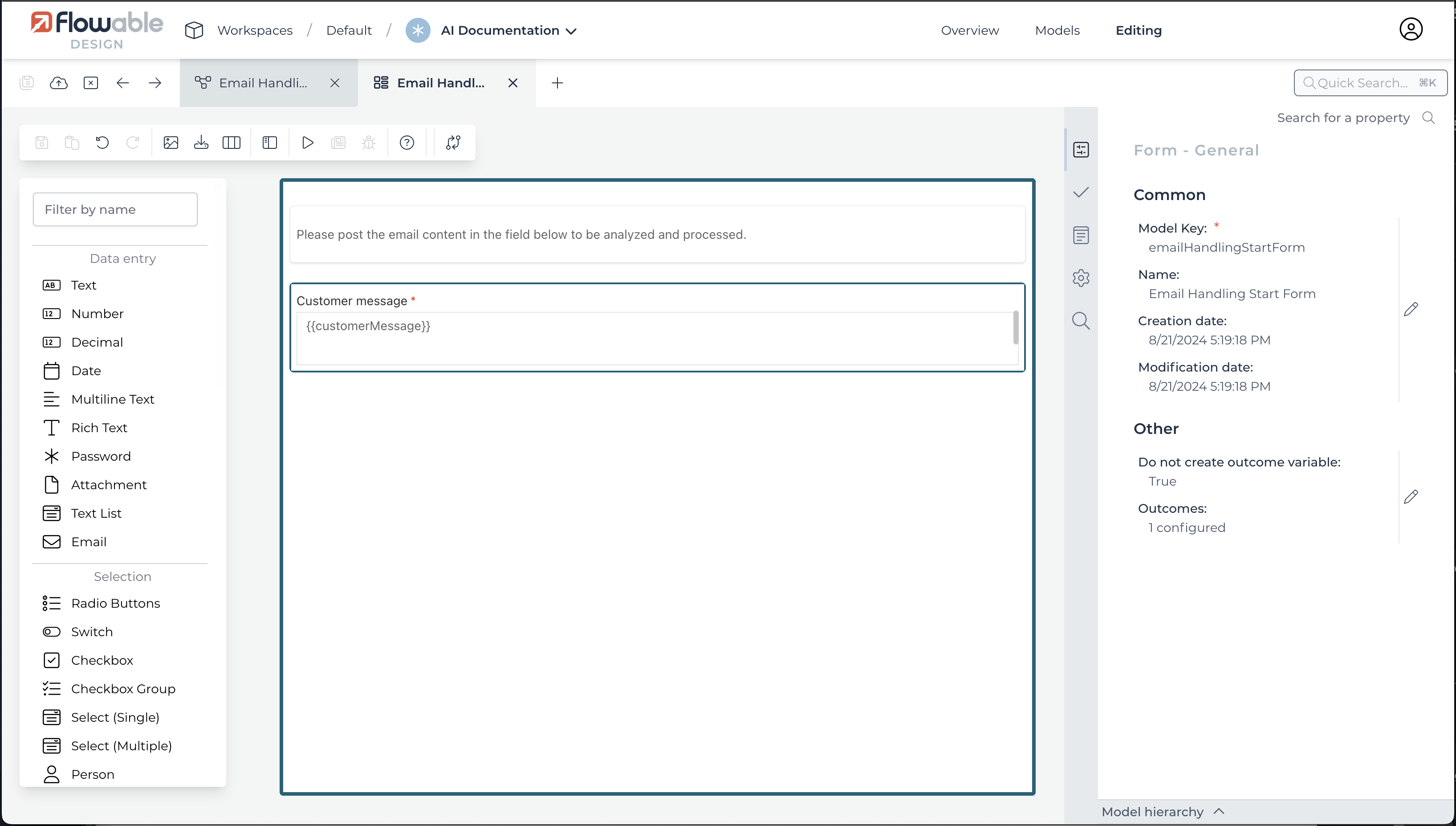The image size is (1456, 826).
Task: Click the Email Handling Start Form tab
Action: pos(441,83)
